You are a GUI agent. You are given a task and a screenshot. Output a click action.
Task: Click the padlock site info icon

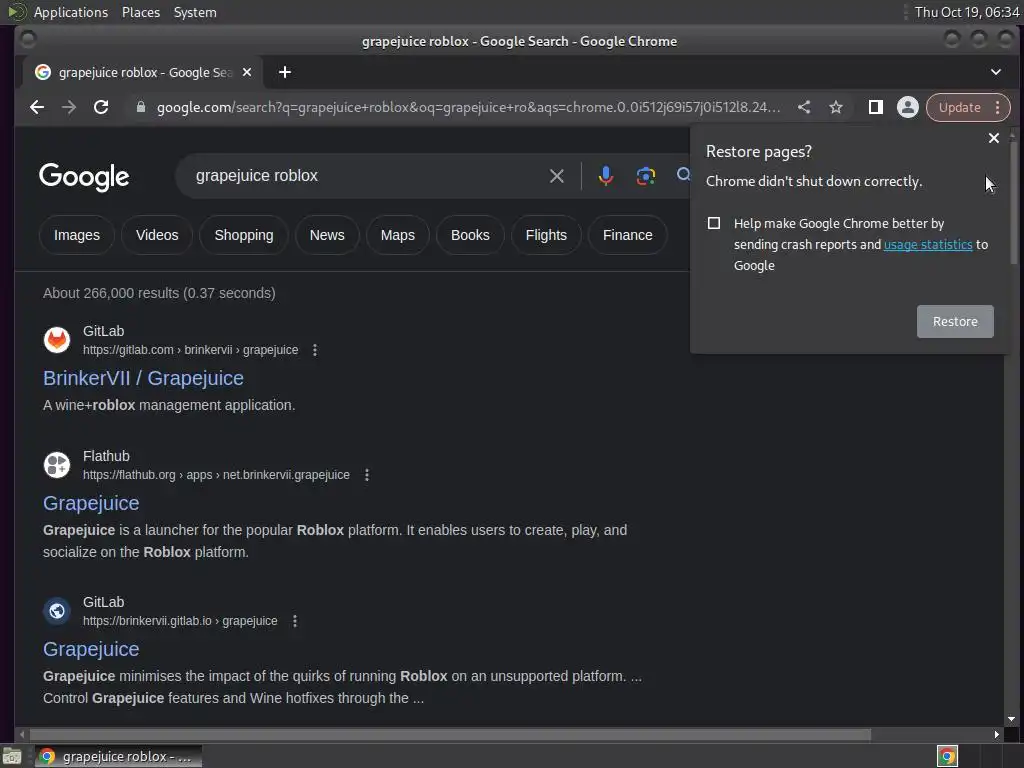coord(140,107)
